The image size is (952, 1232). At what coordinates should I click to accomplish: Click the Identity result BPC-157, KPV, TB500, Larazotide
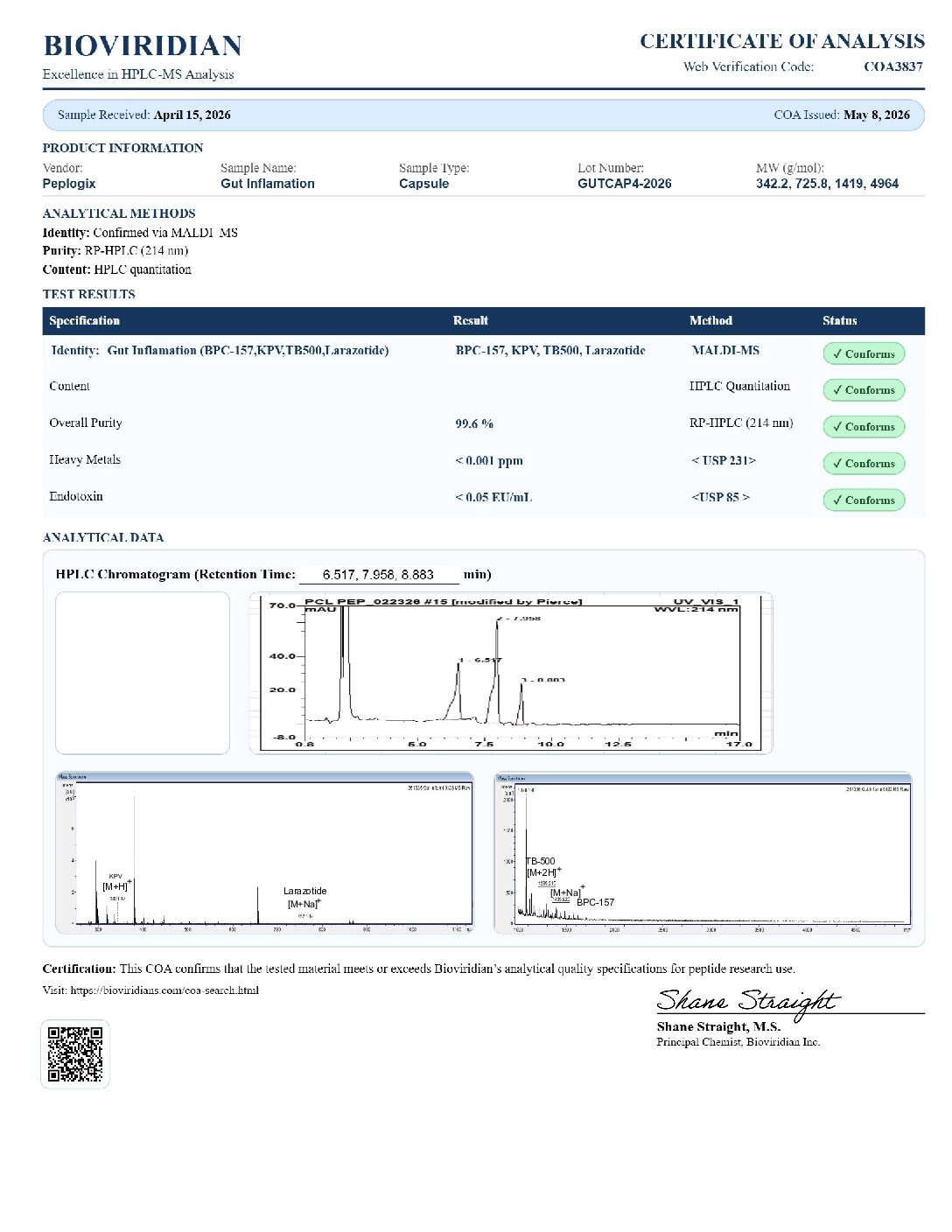[x=550, y=350]
